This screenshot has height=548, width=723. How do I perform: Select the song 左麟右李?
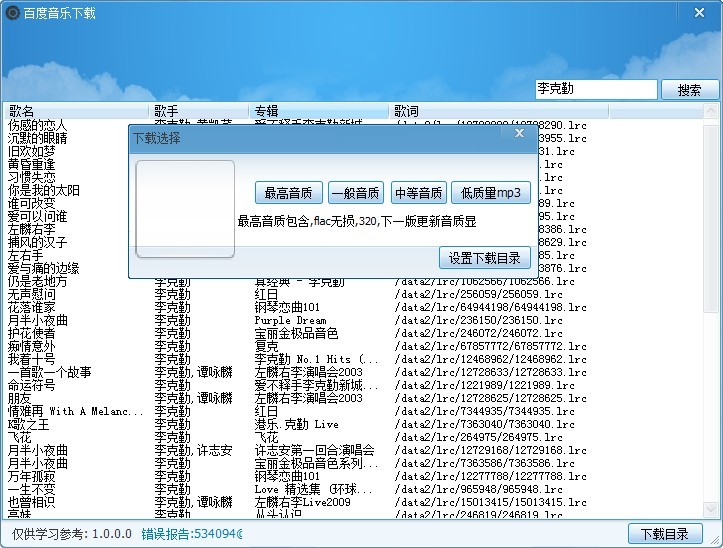pyautogui.click(x=31, y=229)
